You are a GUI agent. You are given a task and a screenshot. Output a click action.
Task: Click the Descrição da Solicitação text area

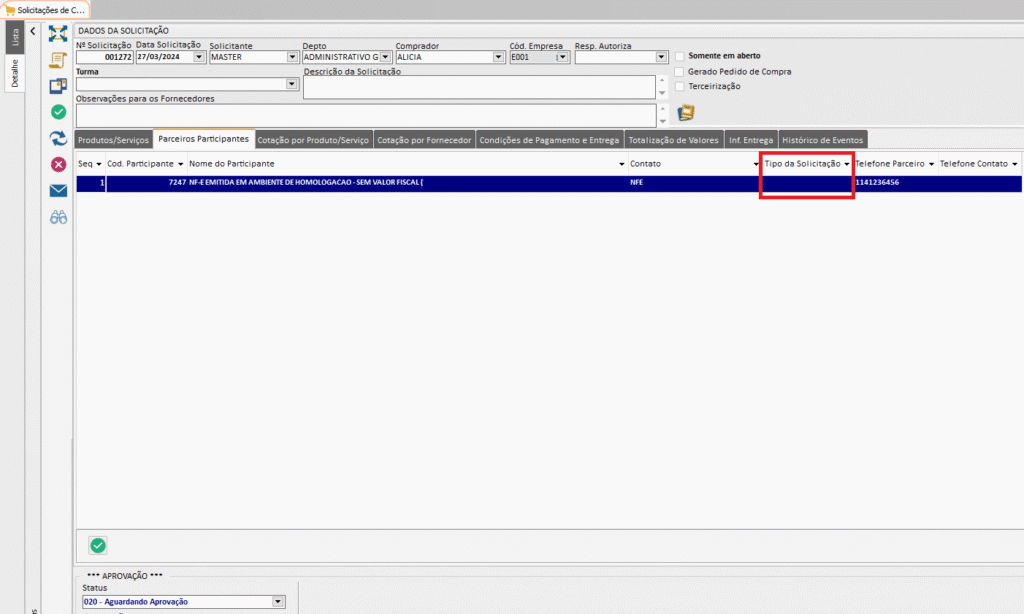pos(479,88)
